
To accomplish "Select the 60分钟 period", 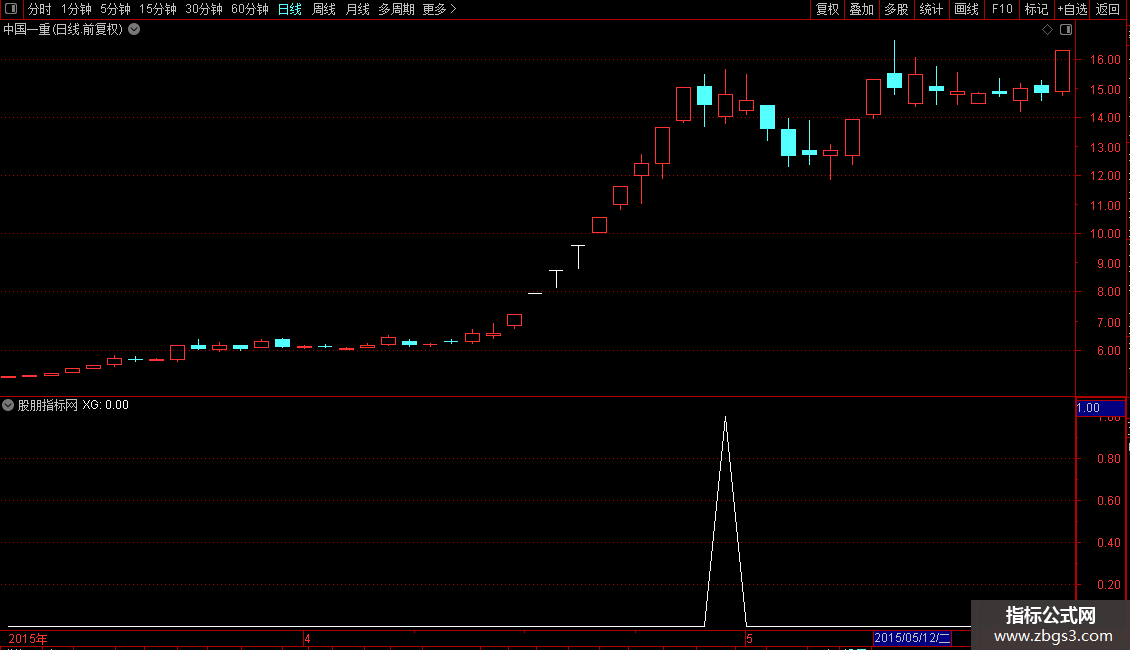I will pyautogui.click(x=249, y=9).
